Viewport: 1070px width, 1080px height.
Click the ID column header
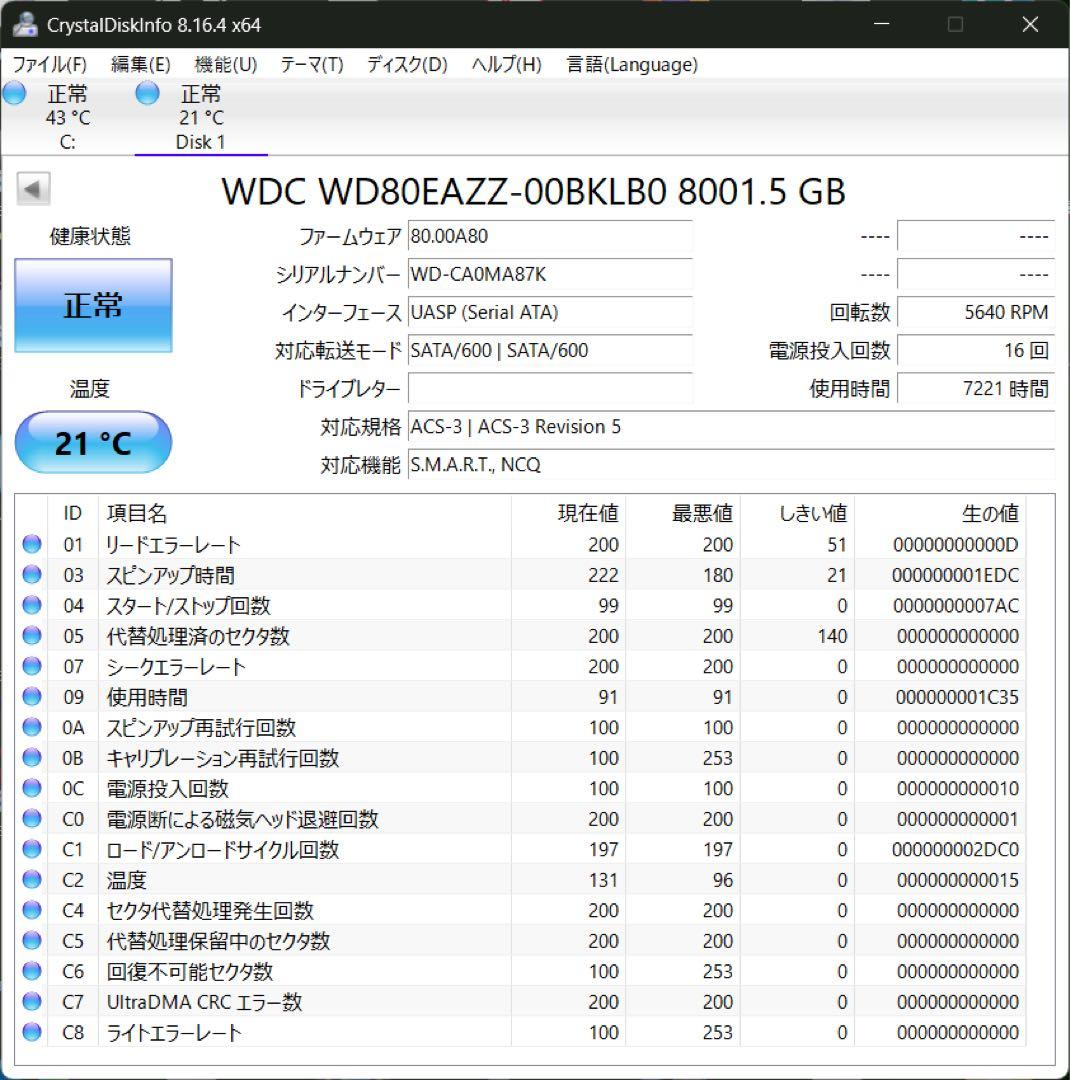tap(72, 513)
